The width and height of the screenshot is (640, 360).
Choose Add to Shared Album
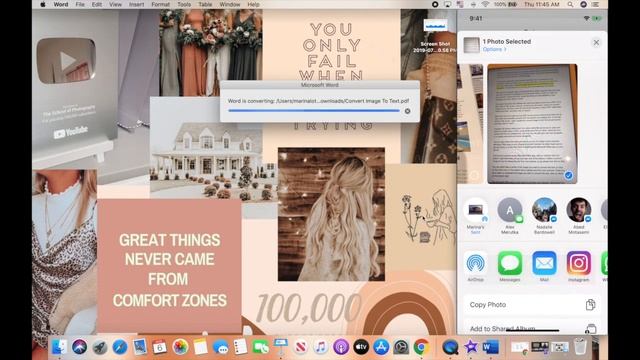point(532,327)
